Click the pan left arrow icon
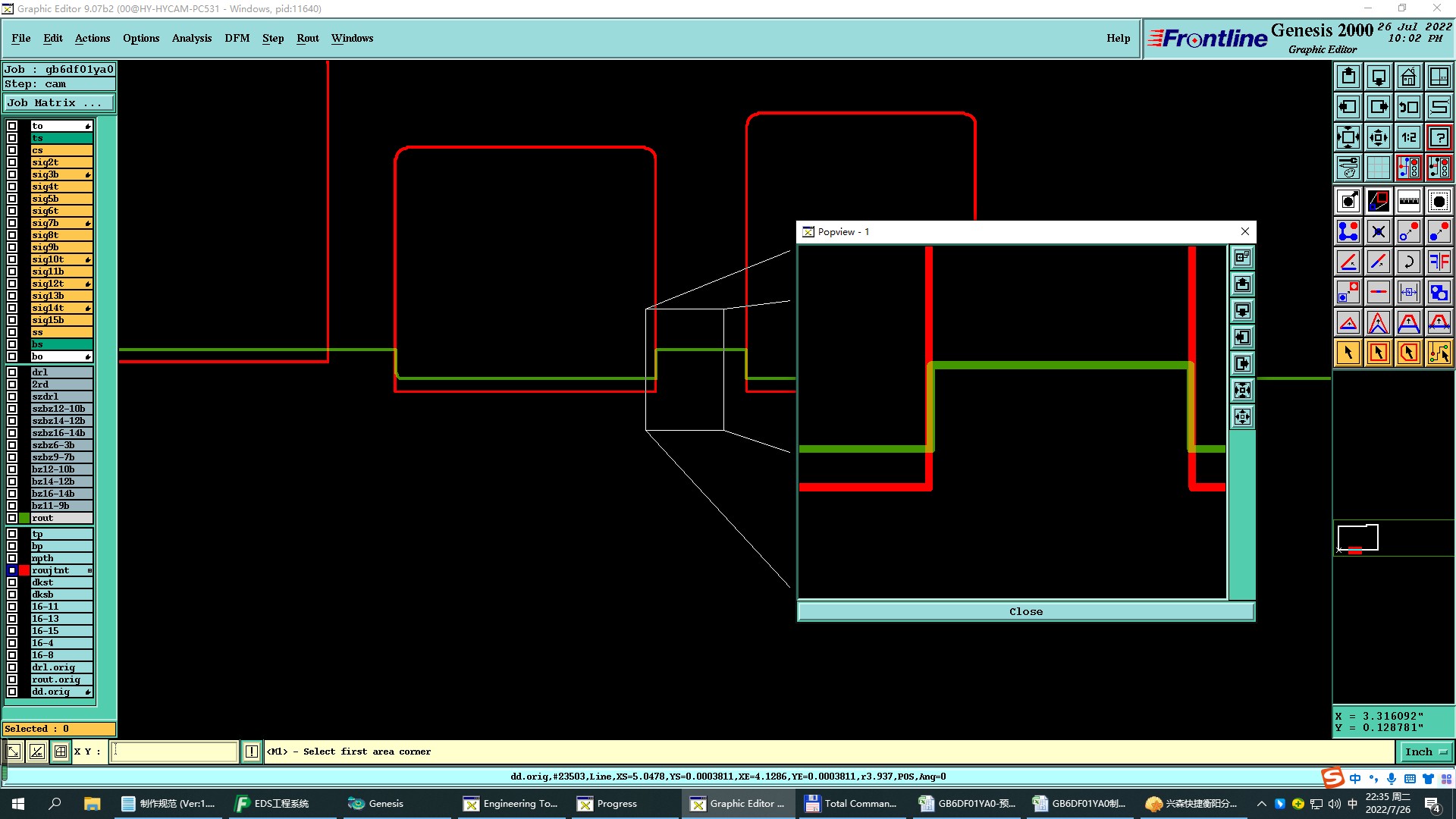The width and height of the screenshot is (1456, 819). pyautogui.click(x=1348, y=107)
